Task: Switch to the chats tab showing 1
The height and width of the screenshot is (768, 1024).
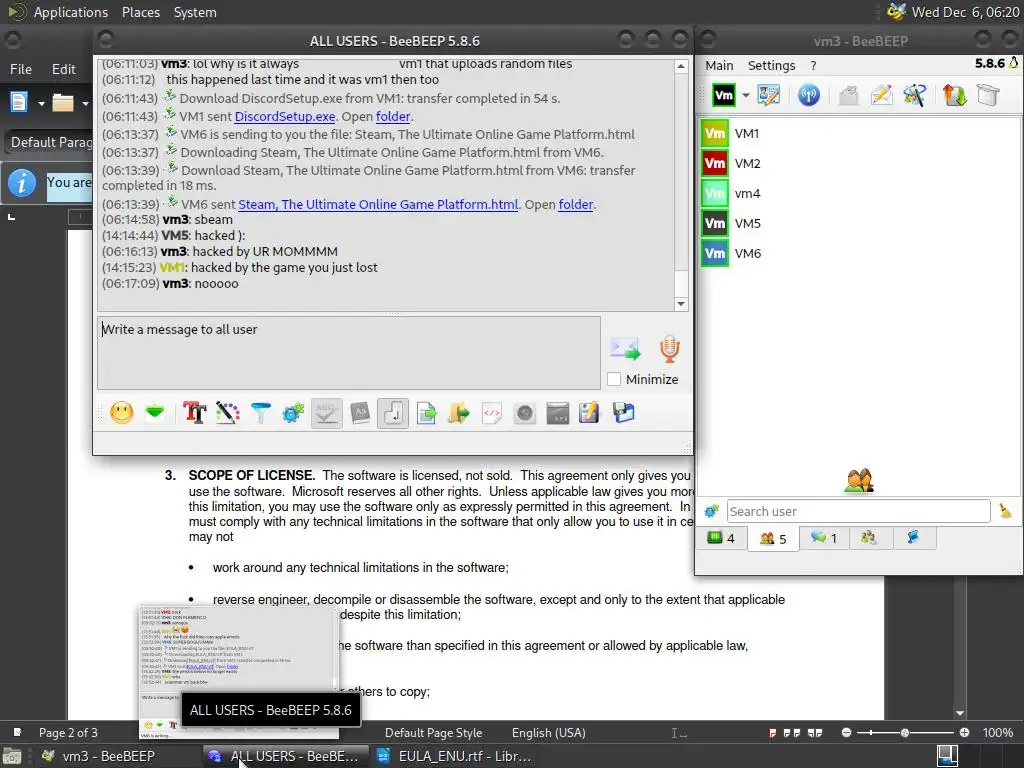Action: tap(824, 538)
